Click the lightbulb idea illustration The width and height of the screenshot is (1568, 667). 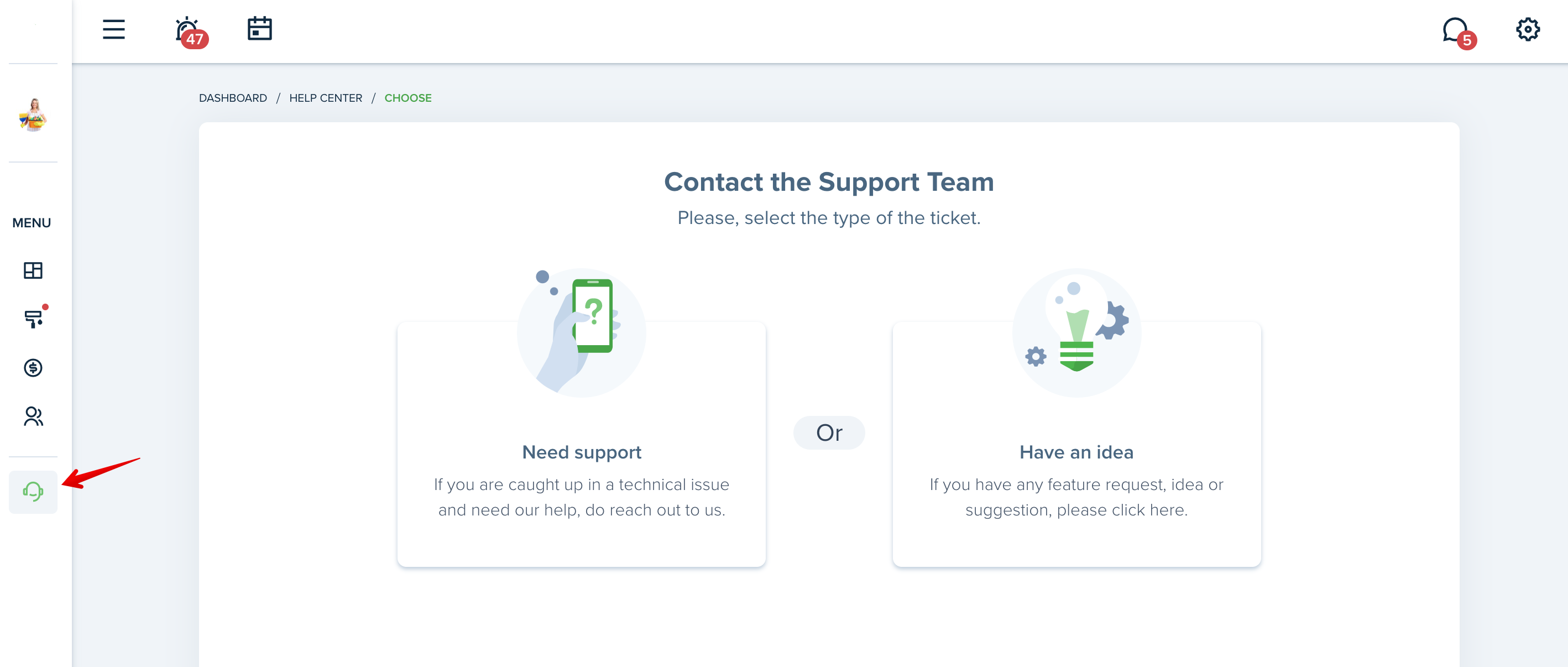pyautogui.click(x=1076, y=332)
